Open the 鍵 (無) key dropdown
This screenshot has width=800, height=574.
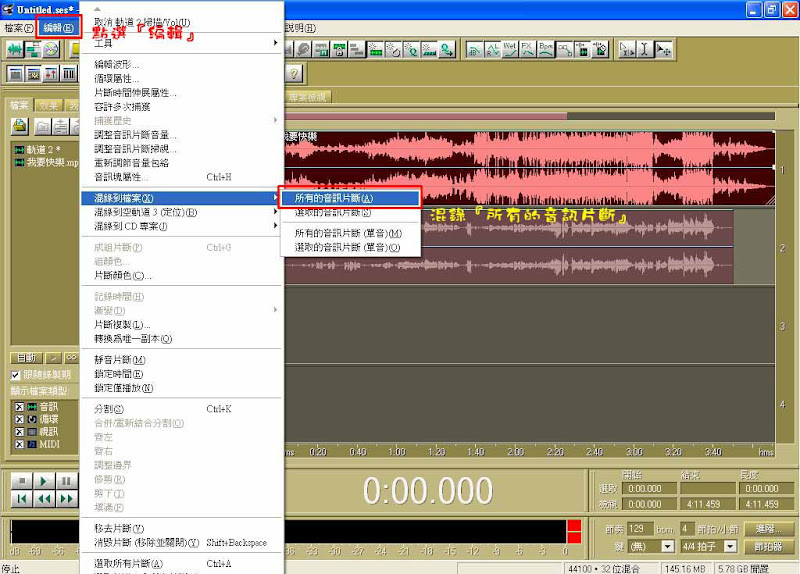[666, 546]
